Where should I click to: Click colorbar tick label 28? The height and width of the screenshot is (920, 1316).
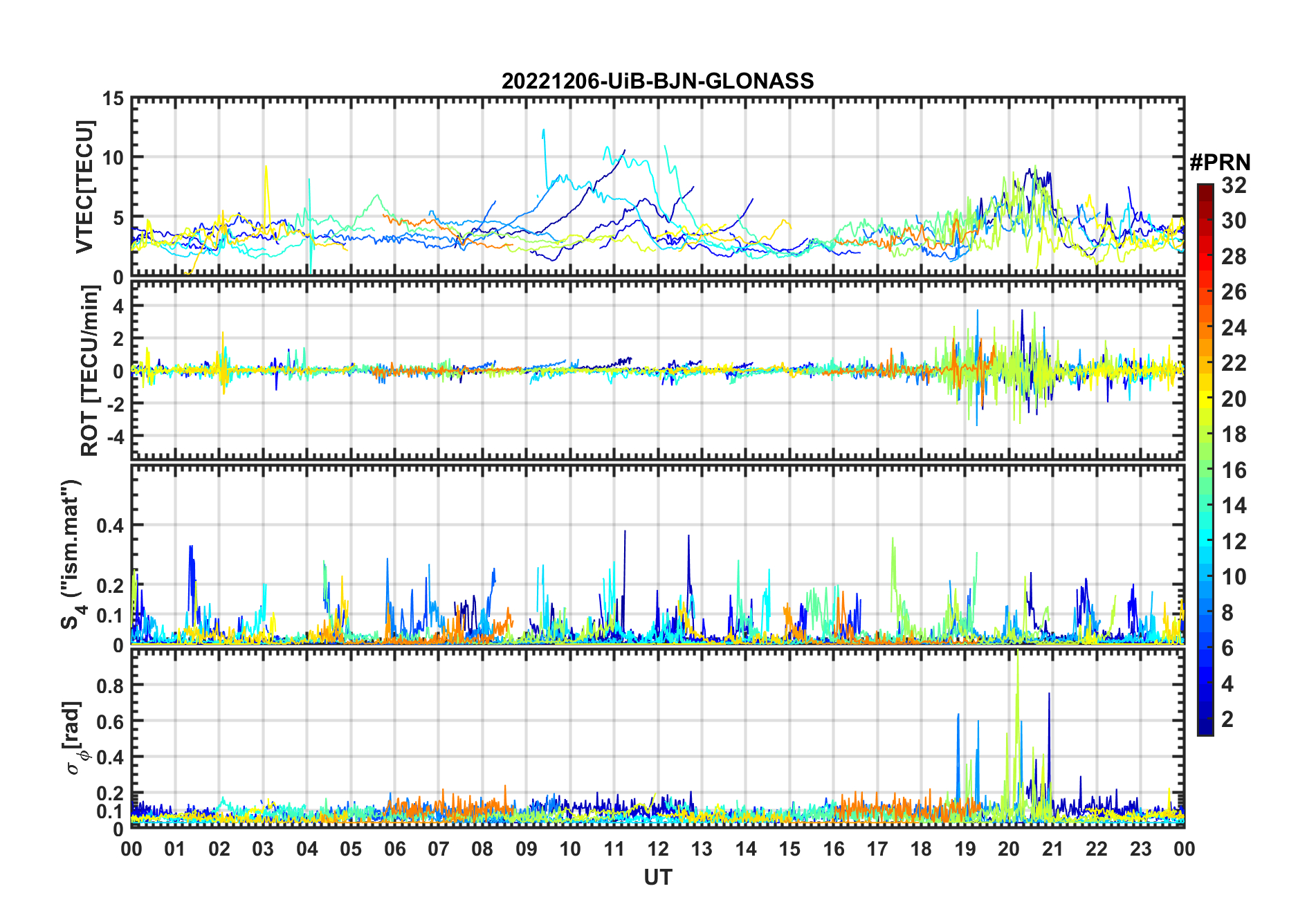(x=1234, y=257)
